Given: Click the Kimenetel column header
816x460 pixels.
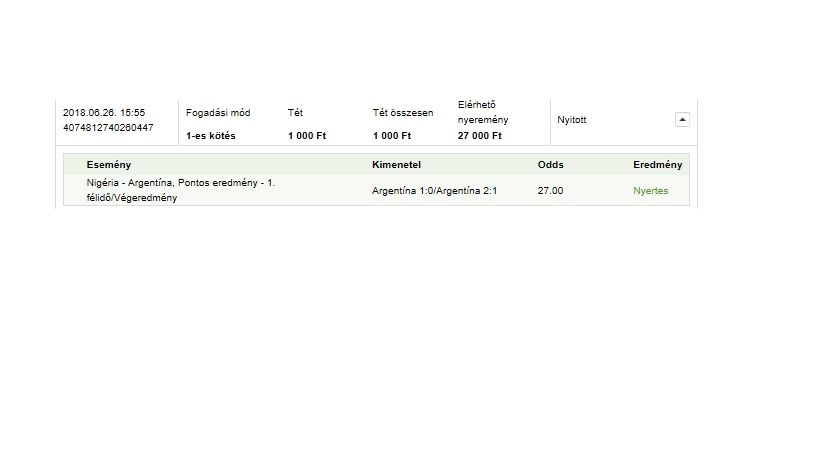Looking at the screenshot, I should (x=397, y=164).
